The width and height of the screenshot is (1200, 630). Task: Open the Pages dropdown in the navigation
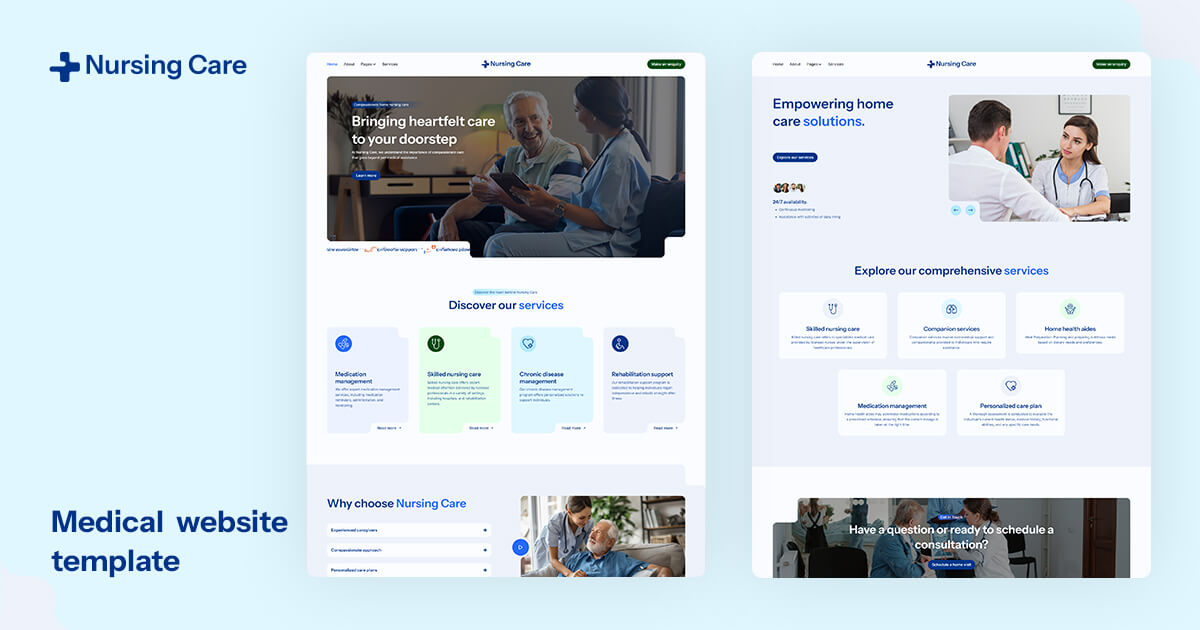(368, 63)
